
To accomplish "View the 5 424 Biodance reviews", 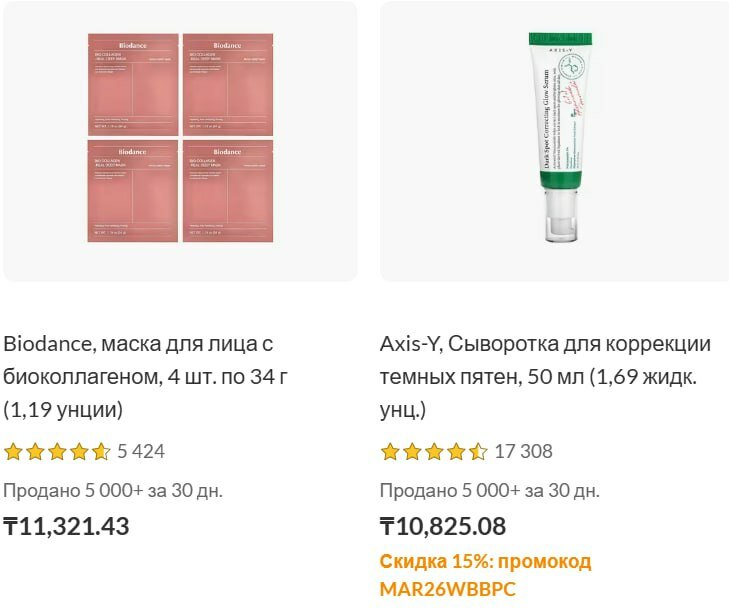I will (141, 452).
